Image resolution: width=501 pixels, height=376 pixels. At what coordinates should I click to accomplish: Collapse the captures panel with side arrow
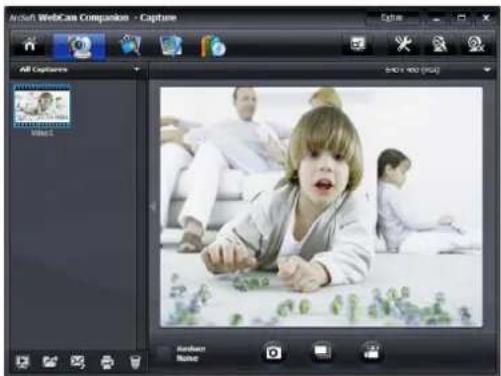153,207
